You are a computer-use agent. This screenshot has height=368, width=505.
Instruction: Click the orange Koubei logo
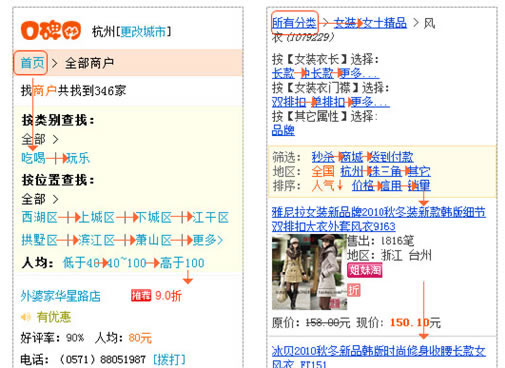click(x=51, y=31)
